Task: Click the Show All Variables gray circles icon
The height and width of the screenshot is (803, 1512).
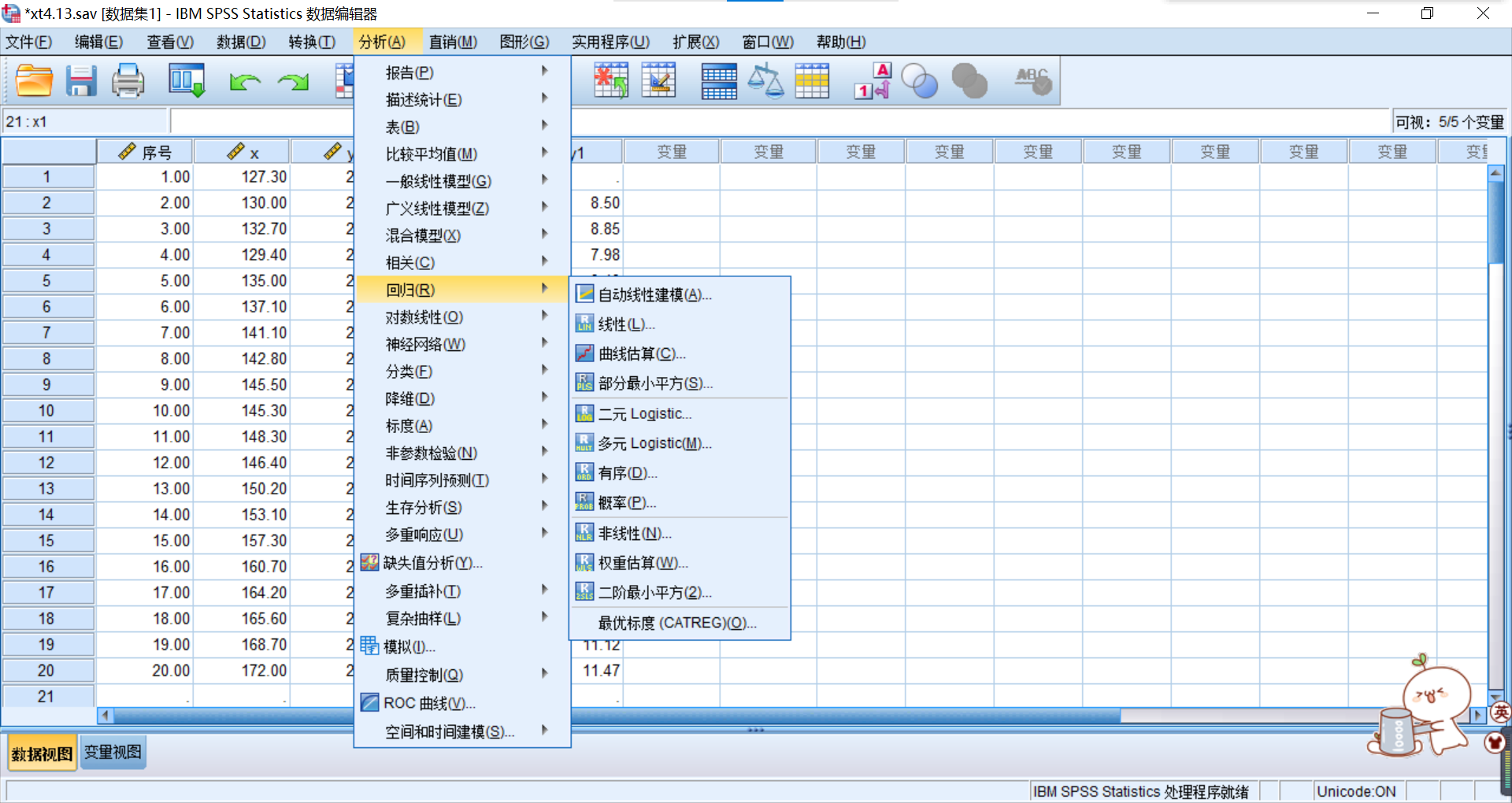Action: click(x=969, y=80)
